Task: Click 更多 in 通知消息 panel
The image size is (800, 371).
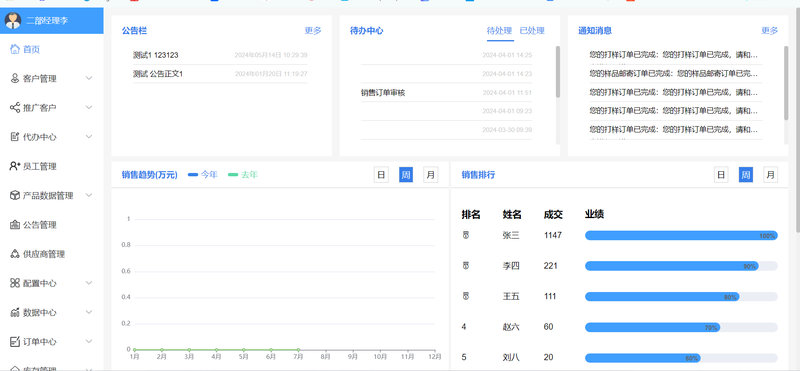Action: 770,31
